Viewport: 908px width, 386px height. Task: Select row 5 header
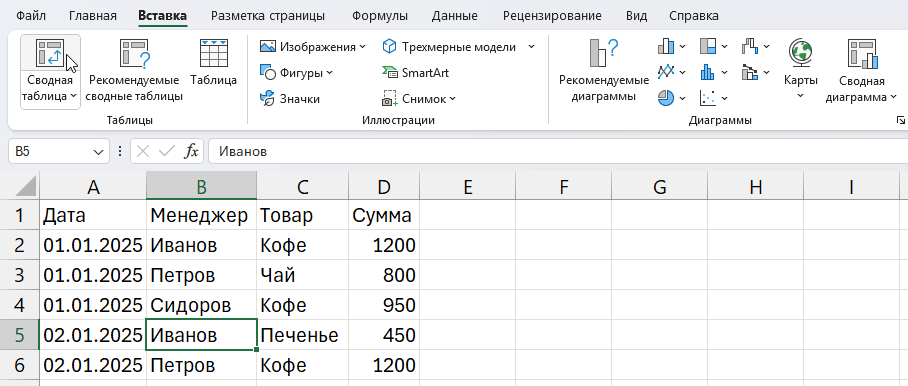click(x=19, y=334)
